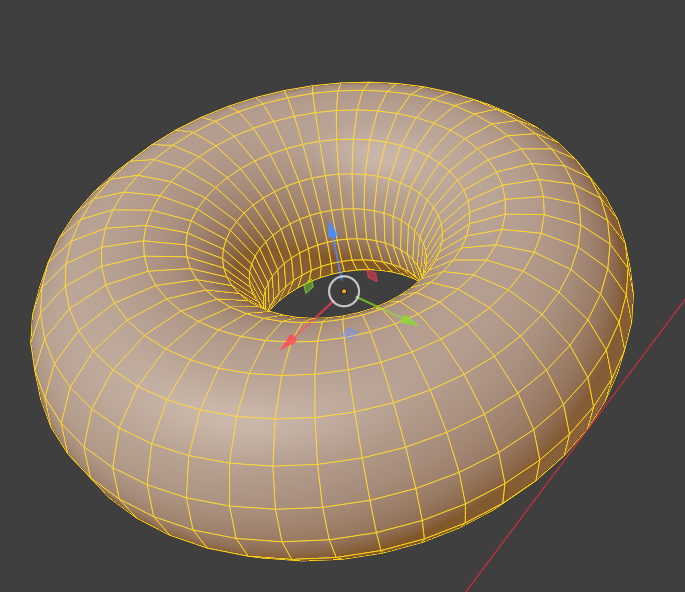The height and width of the screenshot is (592, 685).
Task: Click the white circle at the gizmo center
Action: [x=344, y=291]
